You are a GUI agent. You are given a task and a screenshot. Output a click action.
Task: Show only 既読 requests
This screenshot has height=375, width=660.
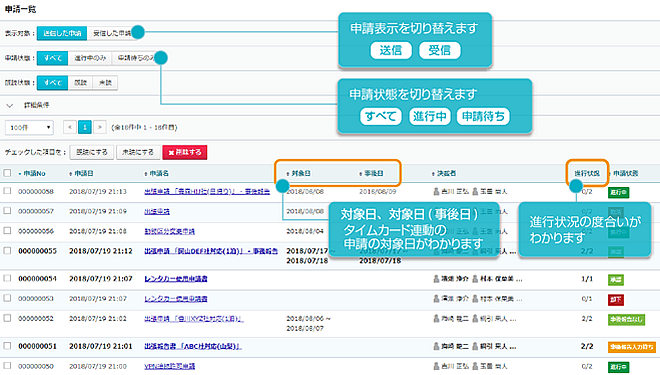pos(80,83)
